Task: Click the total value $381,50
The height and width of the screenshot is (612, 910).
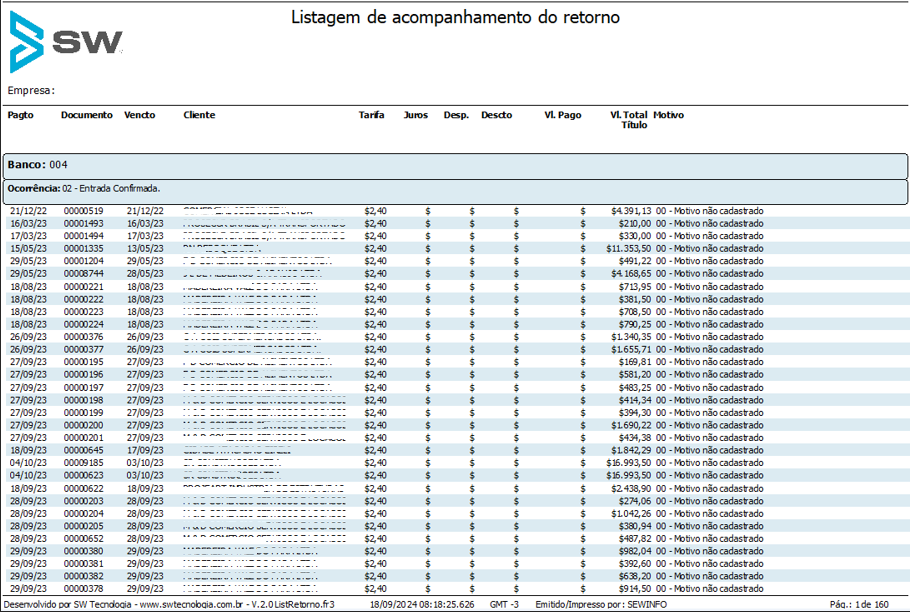Action: (x=635, y=299)
